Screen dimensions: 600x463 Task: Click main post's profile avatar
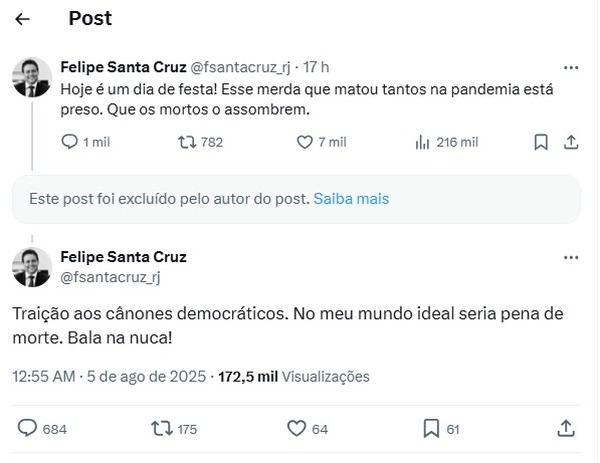pyautogui.click(x=31, y=266)
